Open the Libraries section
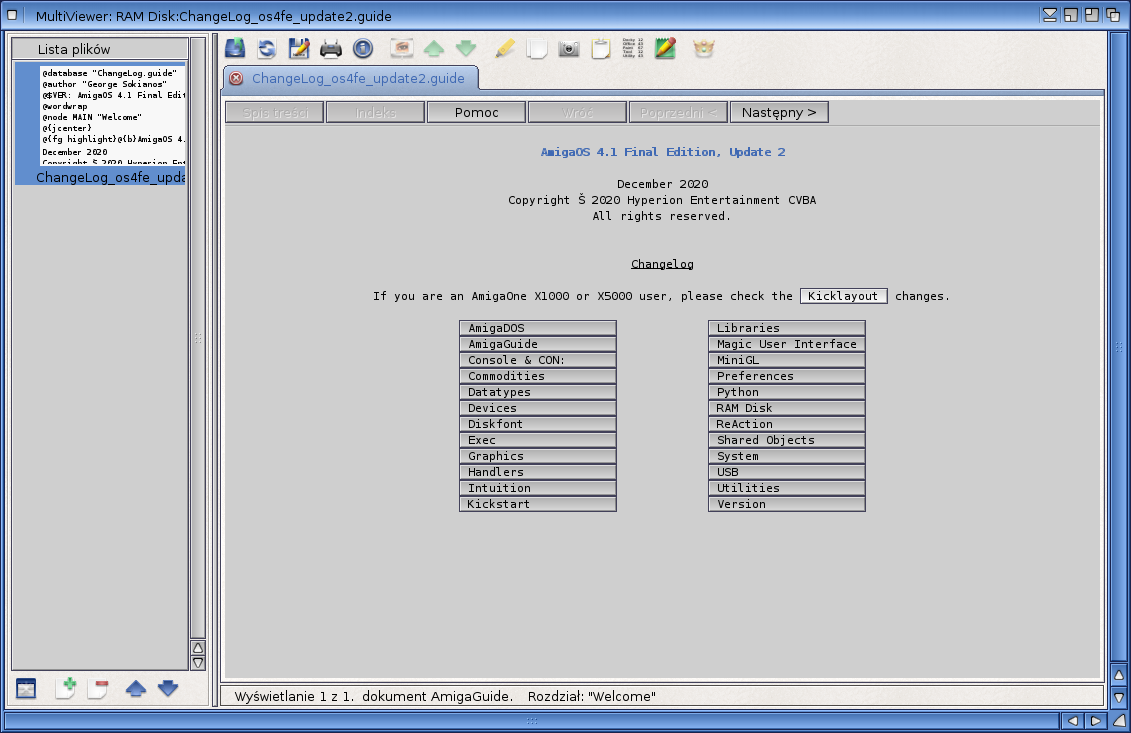The width and height of the screenshot is (1131, 733). [786, 328]
